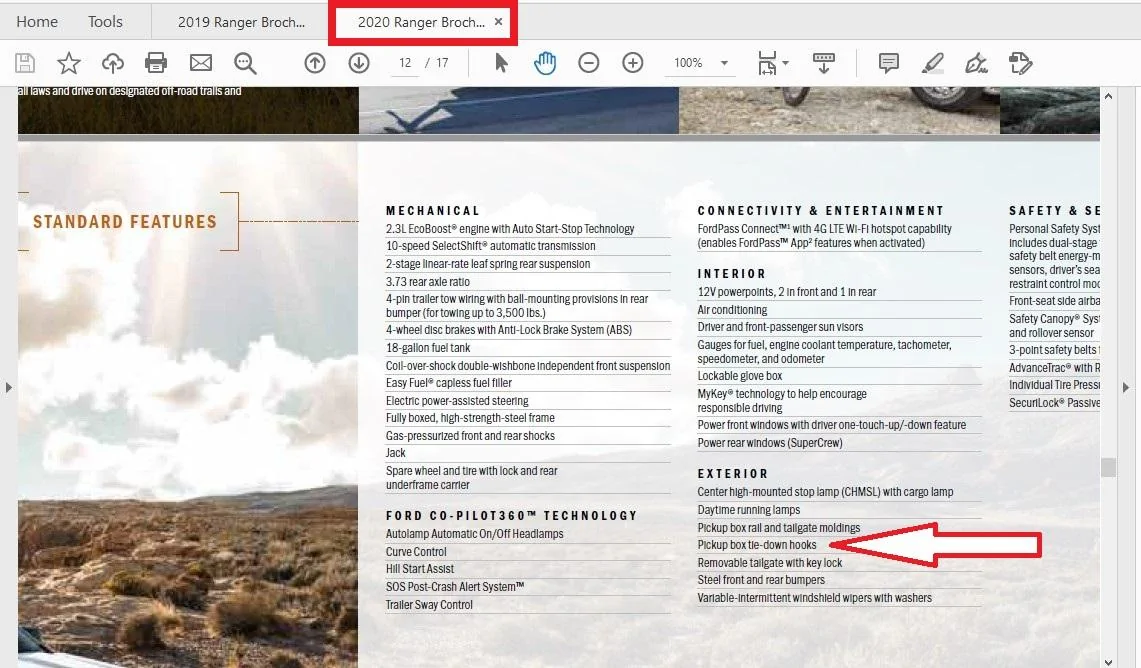Switch to 2019 Ranger Brochure tab
The image size is (1141, 668).
click(242, 23)
